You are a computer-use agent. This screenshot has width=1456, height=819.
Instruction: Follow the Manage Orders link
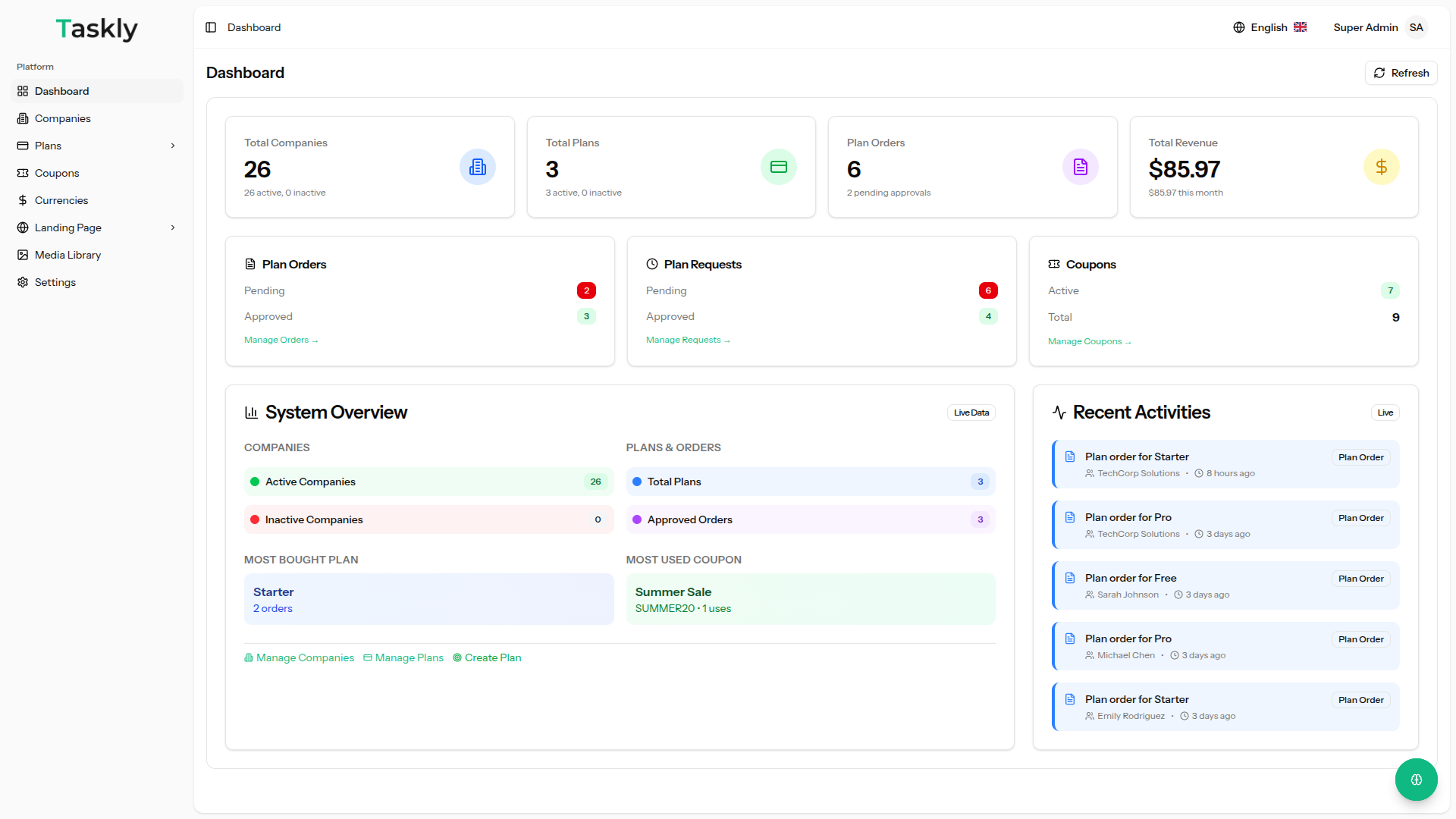point(281,340)
